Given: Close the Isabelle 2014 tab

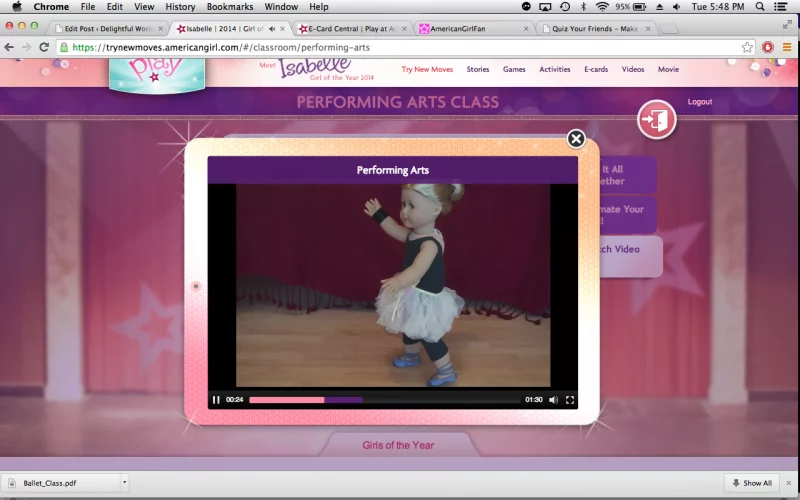Looking at the screenshot, I should pos(282,29).
